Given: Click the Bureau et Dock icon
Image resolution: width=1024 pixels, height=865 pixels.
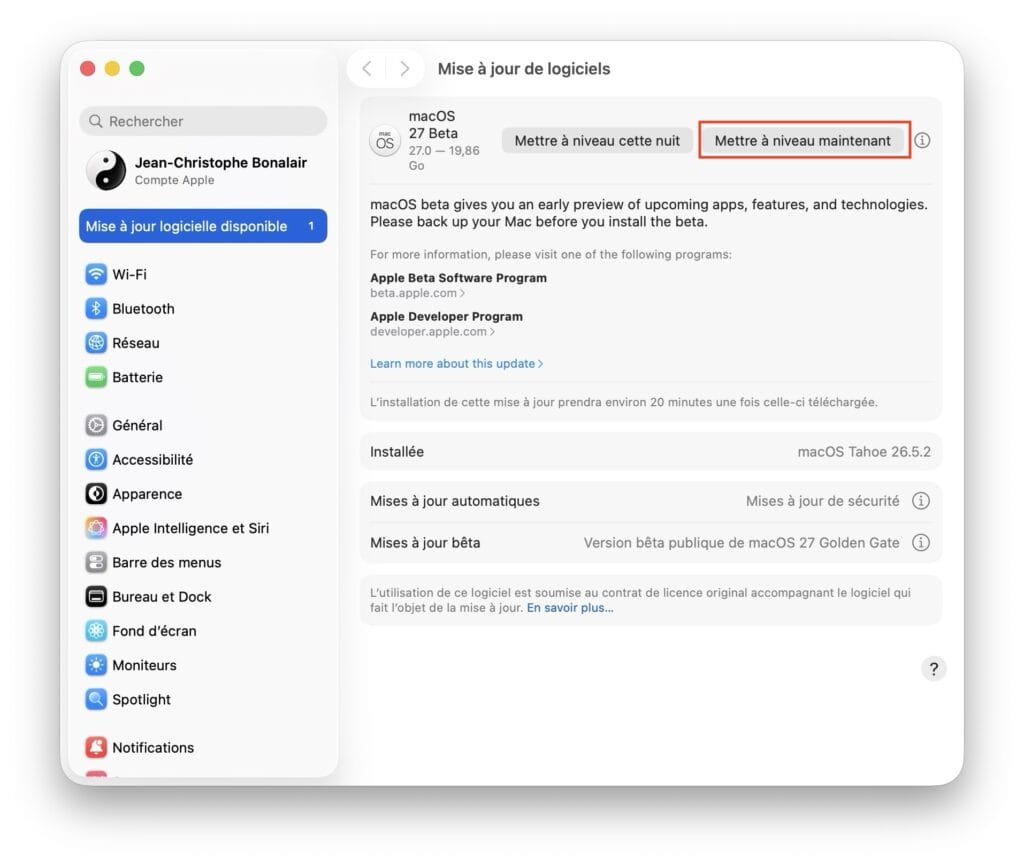Looking at the screenshot, I should [x=96, y=597].
